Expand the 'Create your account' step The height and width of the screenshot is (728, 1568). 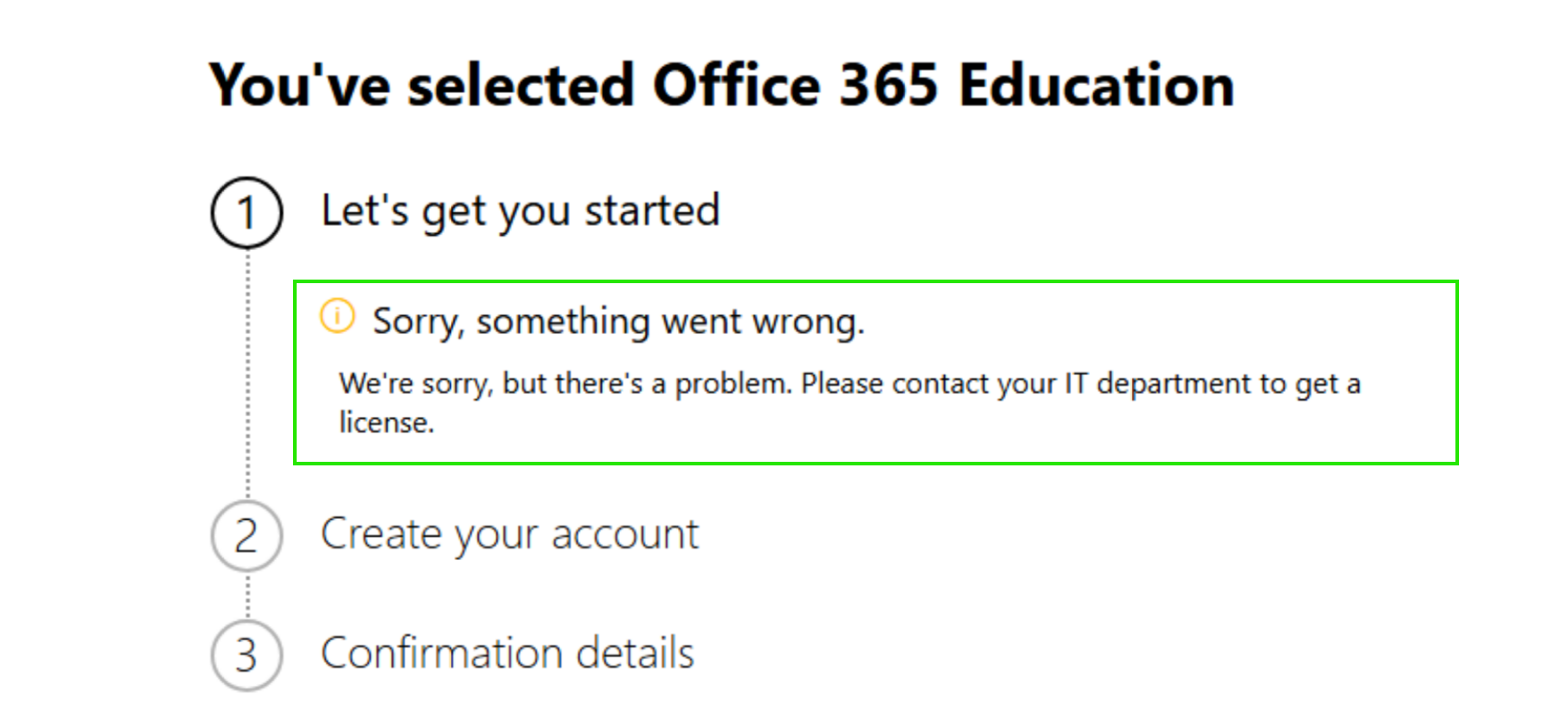click(x=509, y=534)
